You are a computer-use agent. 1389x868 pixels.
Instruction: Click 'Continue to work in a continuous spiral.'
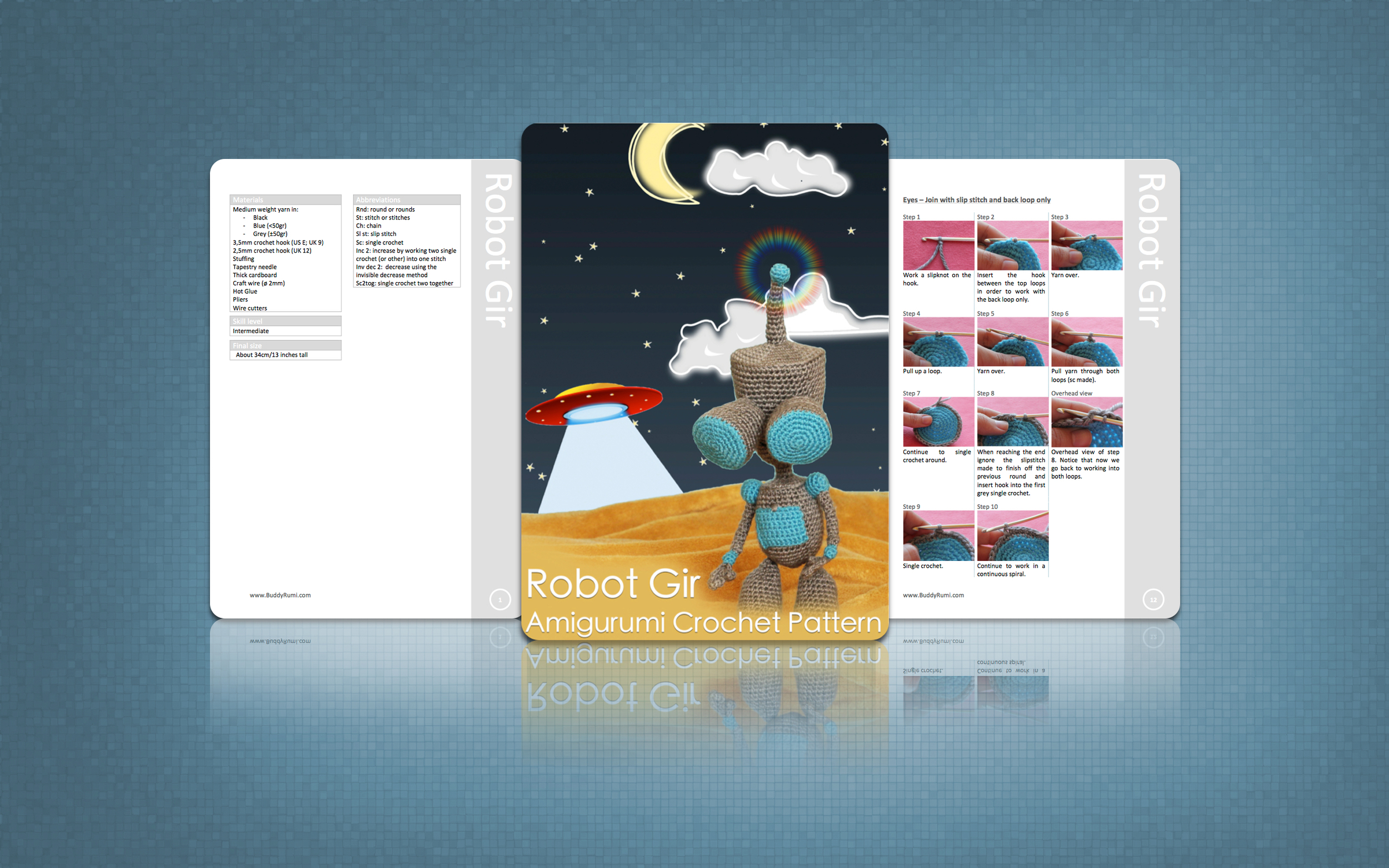1011,570
